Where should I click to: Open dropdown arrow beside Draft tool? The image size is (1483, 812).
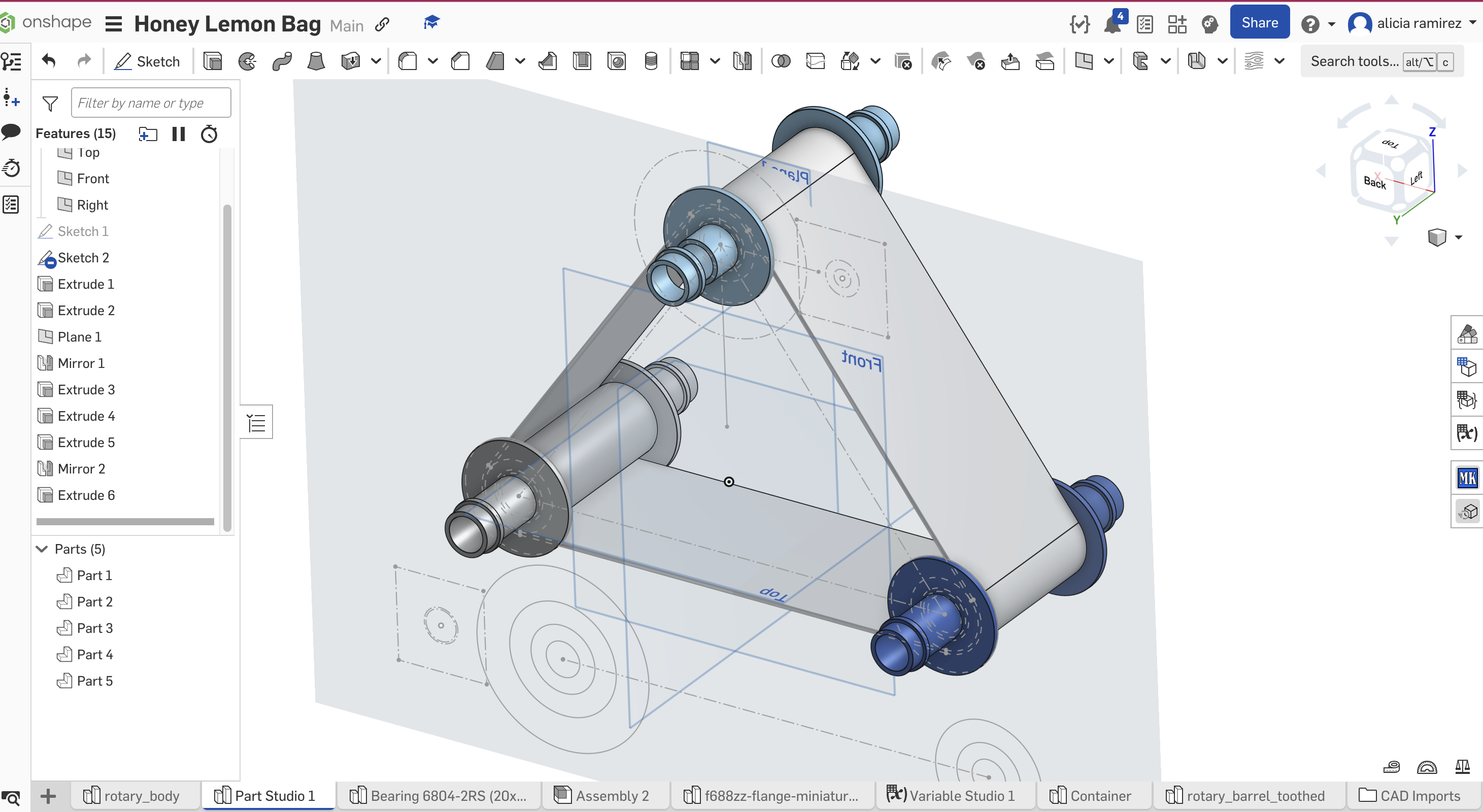click(x=520, y=61)
